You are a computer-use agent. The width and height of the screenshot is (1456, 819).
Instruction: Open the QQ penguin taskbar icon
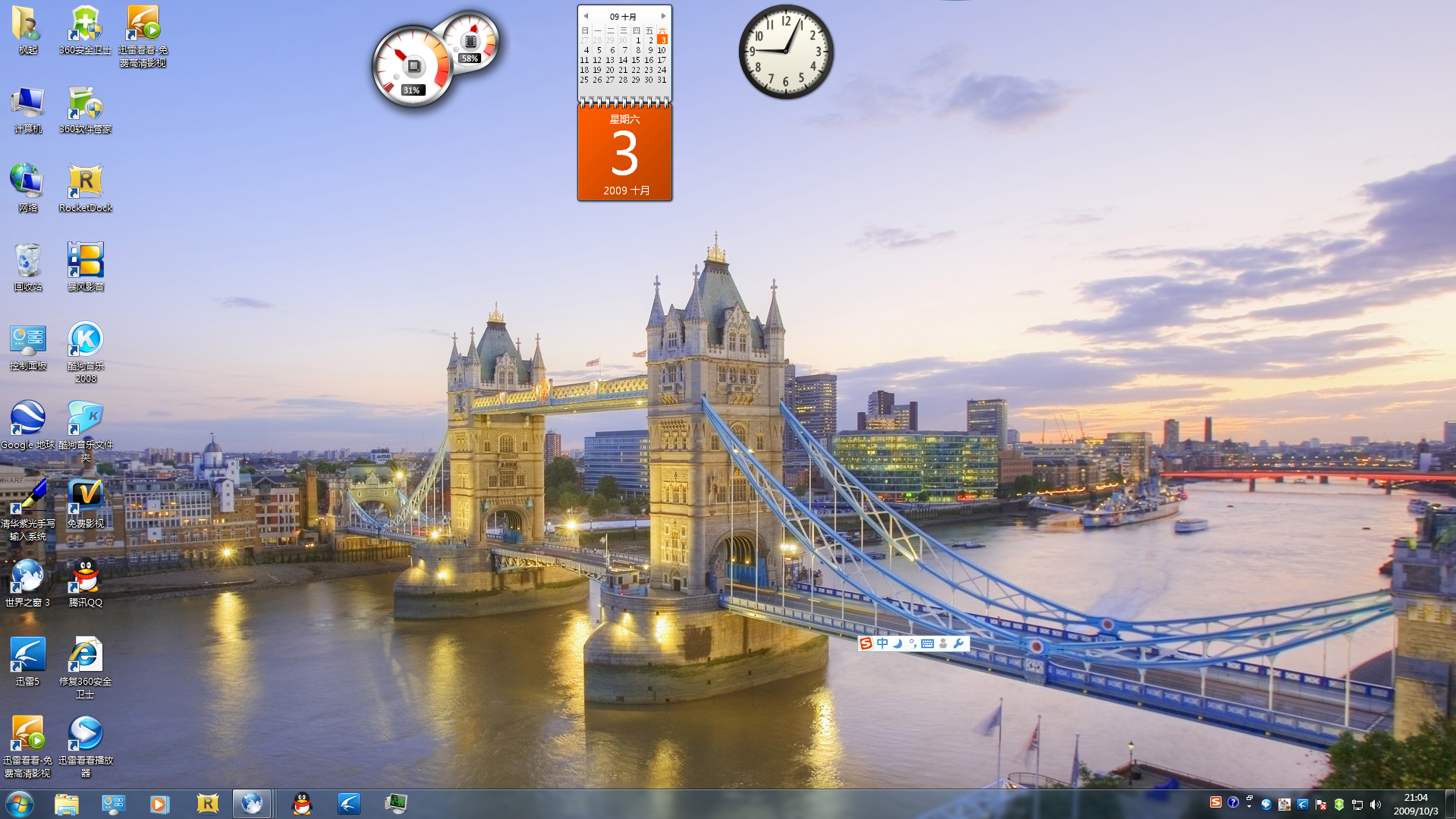(302, 804)
